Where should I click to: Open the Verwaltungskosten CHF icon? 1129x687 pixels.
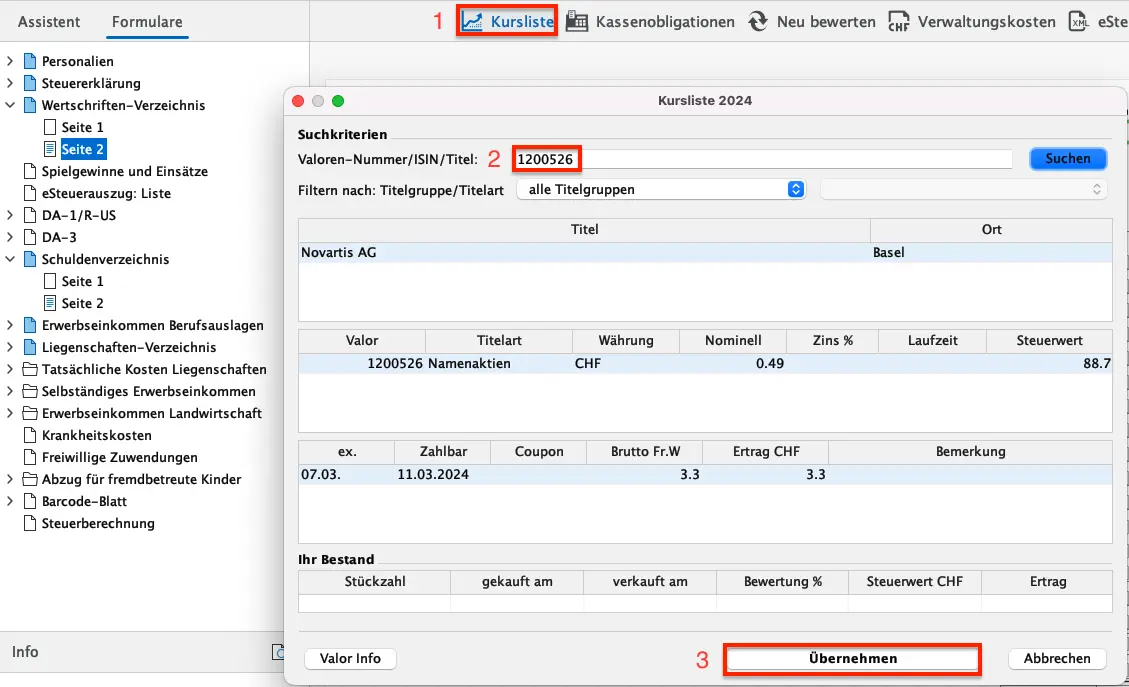(899, 21)
